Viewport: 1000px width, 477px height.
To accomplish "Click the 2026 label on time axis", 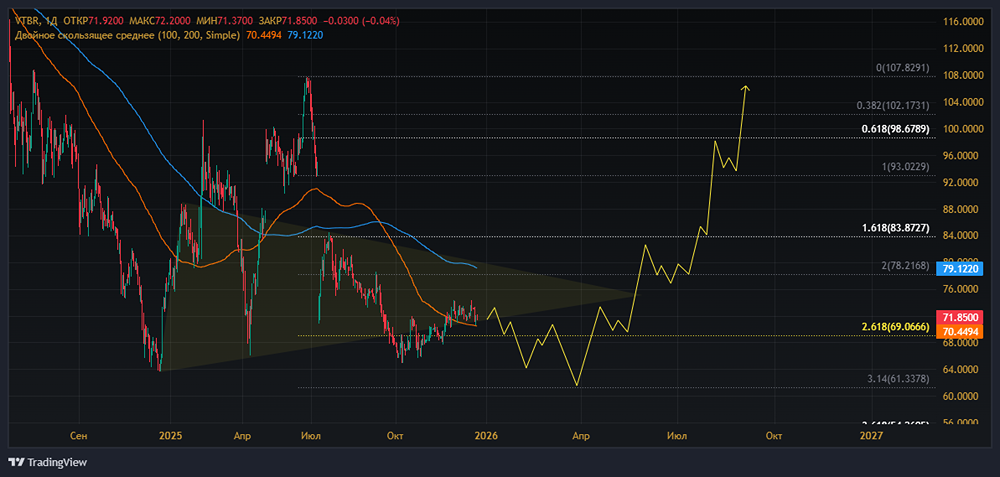I will pyautogui.click(x=486, y=436).
